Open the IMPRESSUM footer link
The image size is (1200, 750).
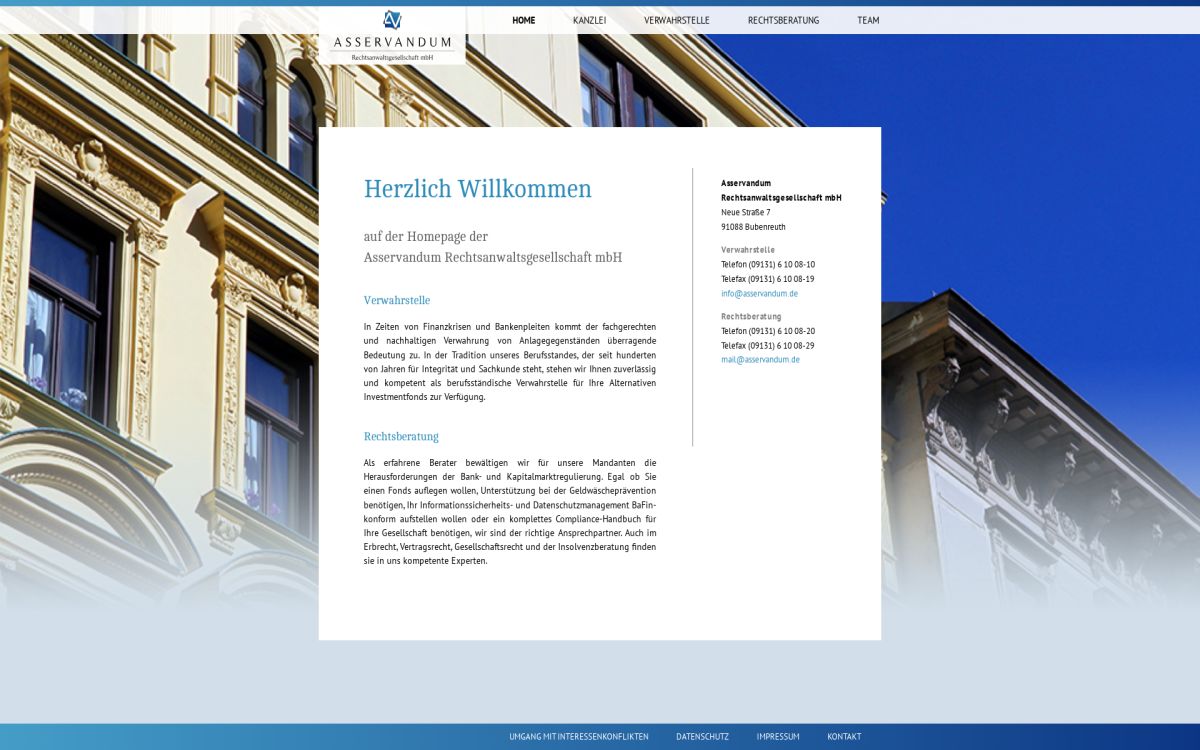[x=779, y=736]
